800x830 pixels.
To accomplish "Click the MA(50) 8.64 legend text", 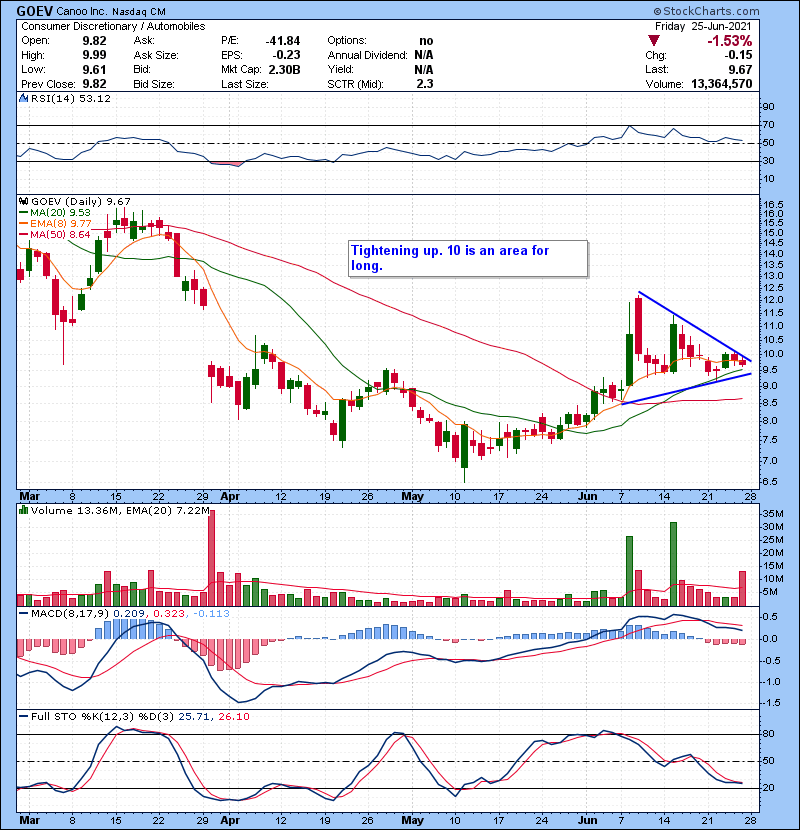I will point(60,234).
